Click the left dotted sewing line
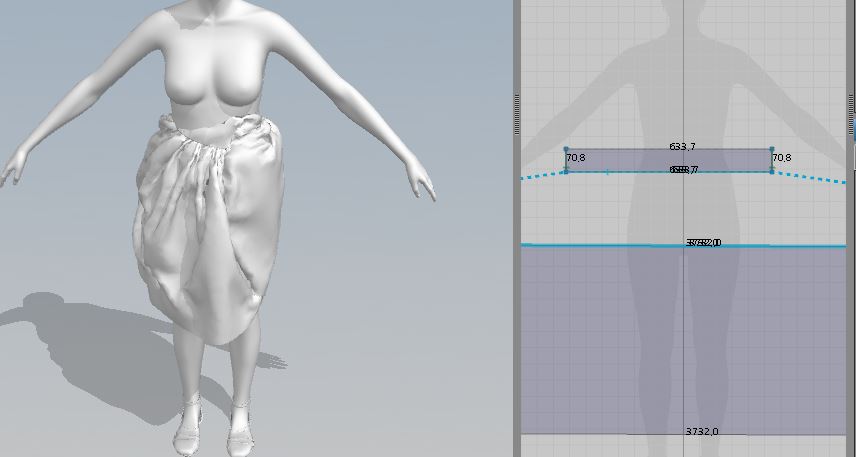 (x=544, y=175)
